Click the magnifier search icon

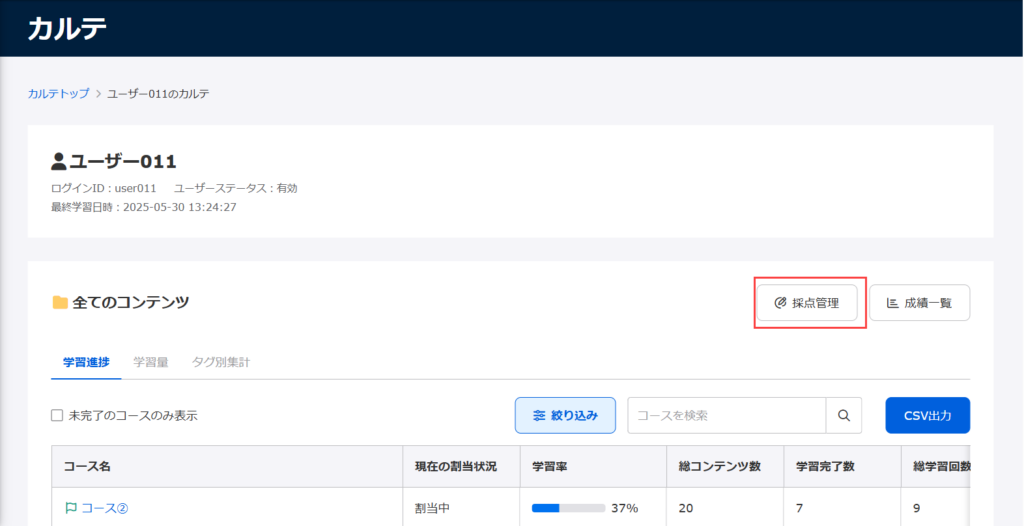(844, 416)
